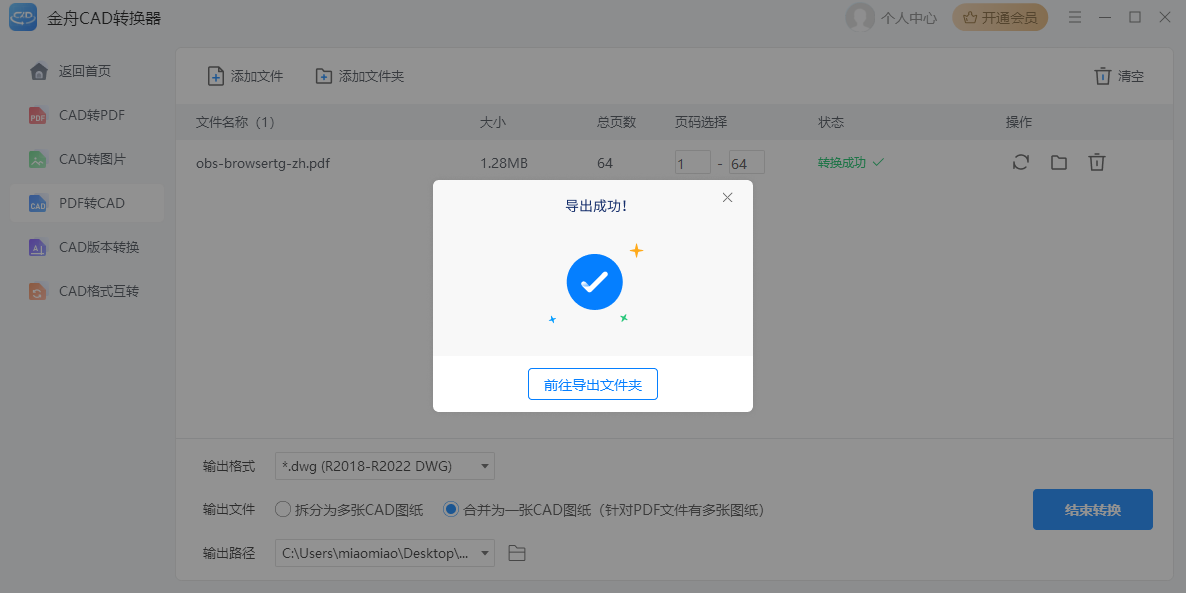Click the 添加文件 add file icon
The width and height of the screenshot is (1186, 593).
point(215,76)
